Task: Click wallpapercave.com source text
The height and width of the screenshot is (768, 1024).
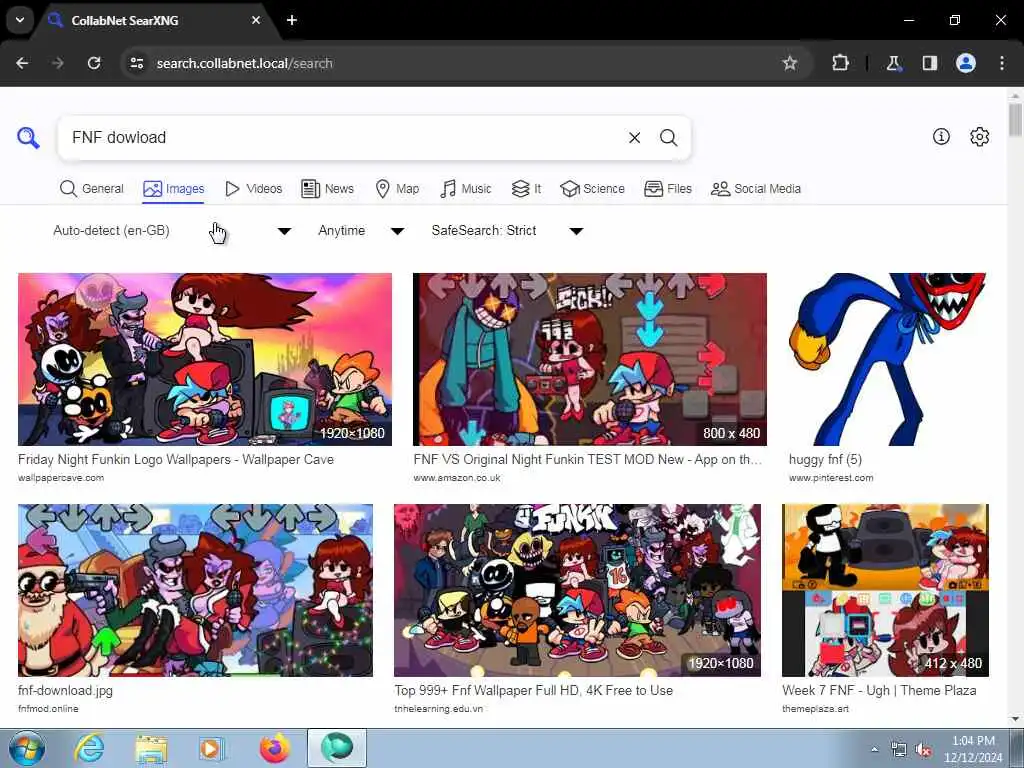Action: click(61, 478)
